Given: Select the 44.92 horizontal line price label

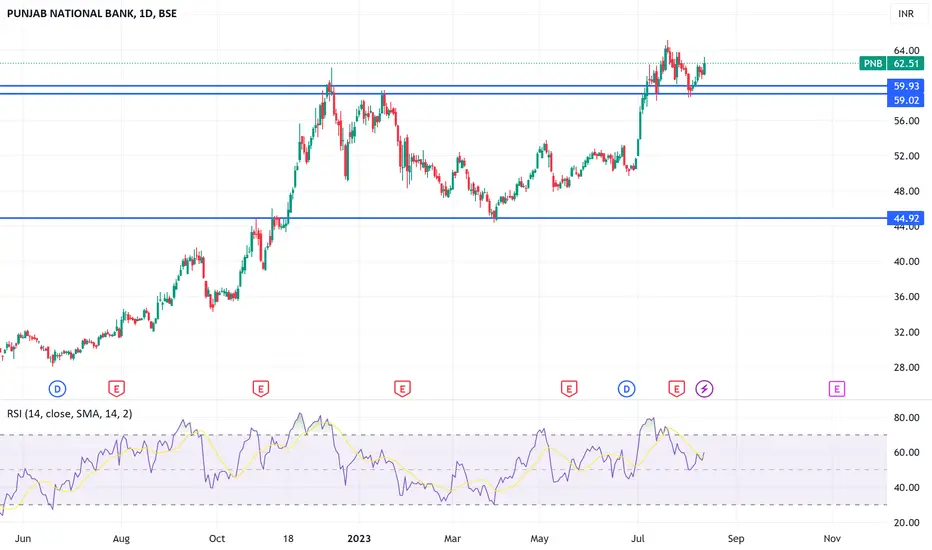Looking at the screenshot, I should (906, 218).
